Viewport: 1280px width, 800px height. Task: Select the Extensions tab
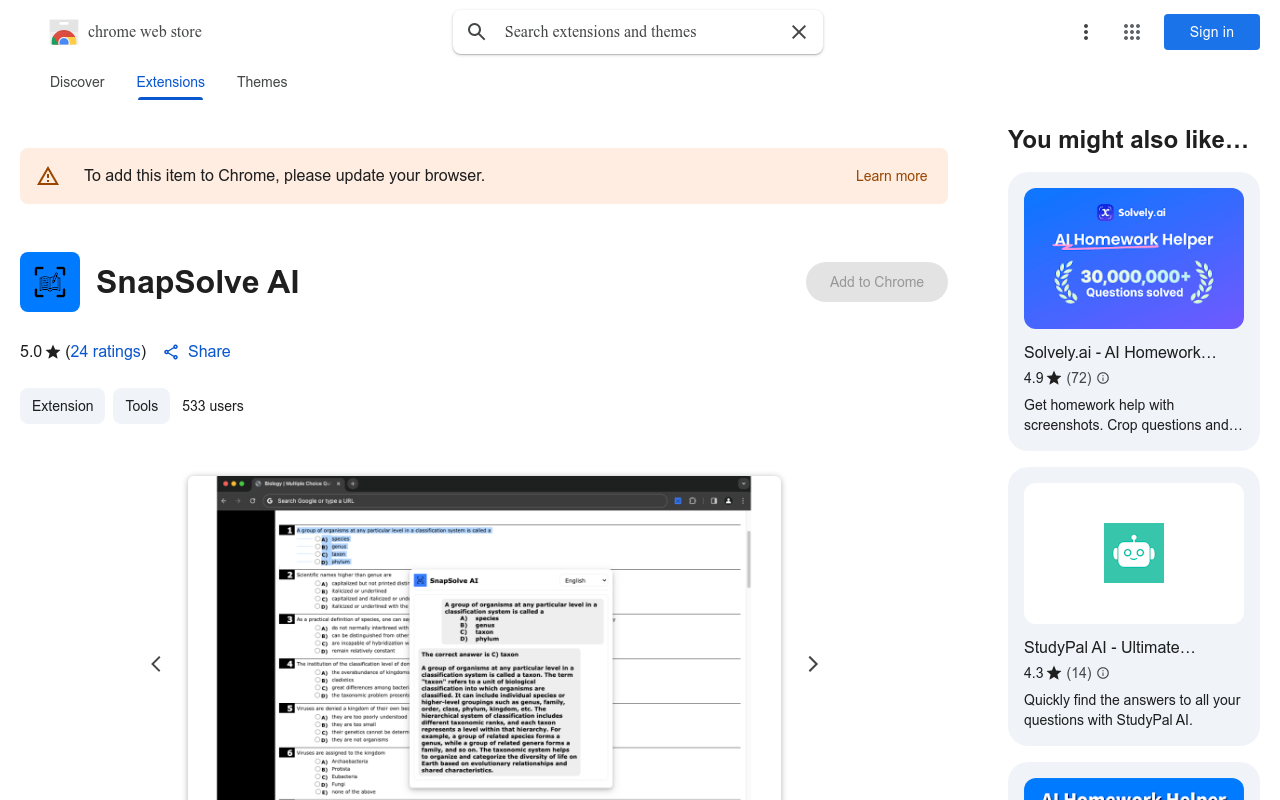coord(171,82)
